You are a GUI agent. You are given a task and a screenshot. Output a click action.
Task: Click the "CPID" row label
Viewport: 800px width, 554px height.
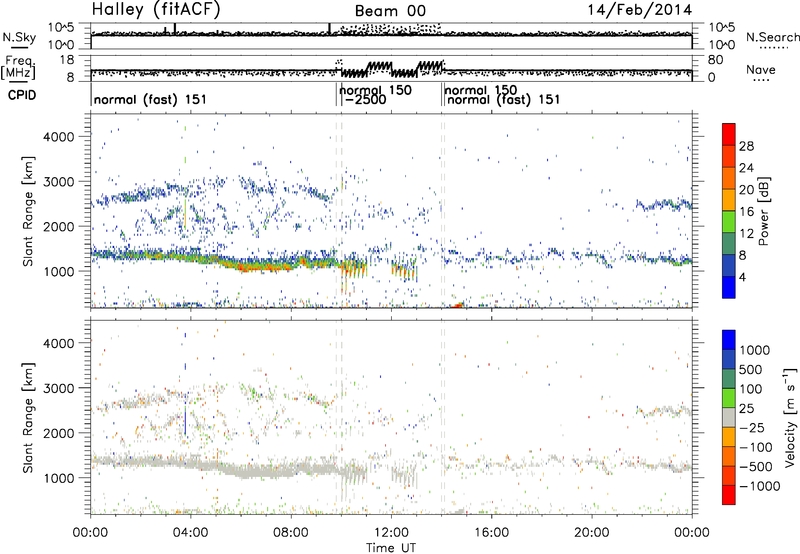(x=22, y=95)
